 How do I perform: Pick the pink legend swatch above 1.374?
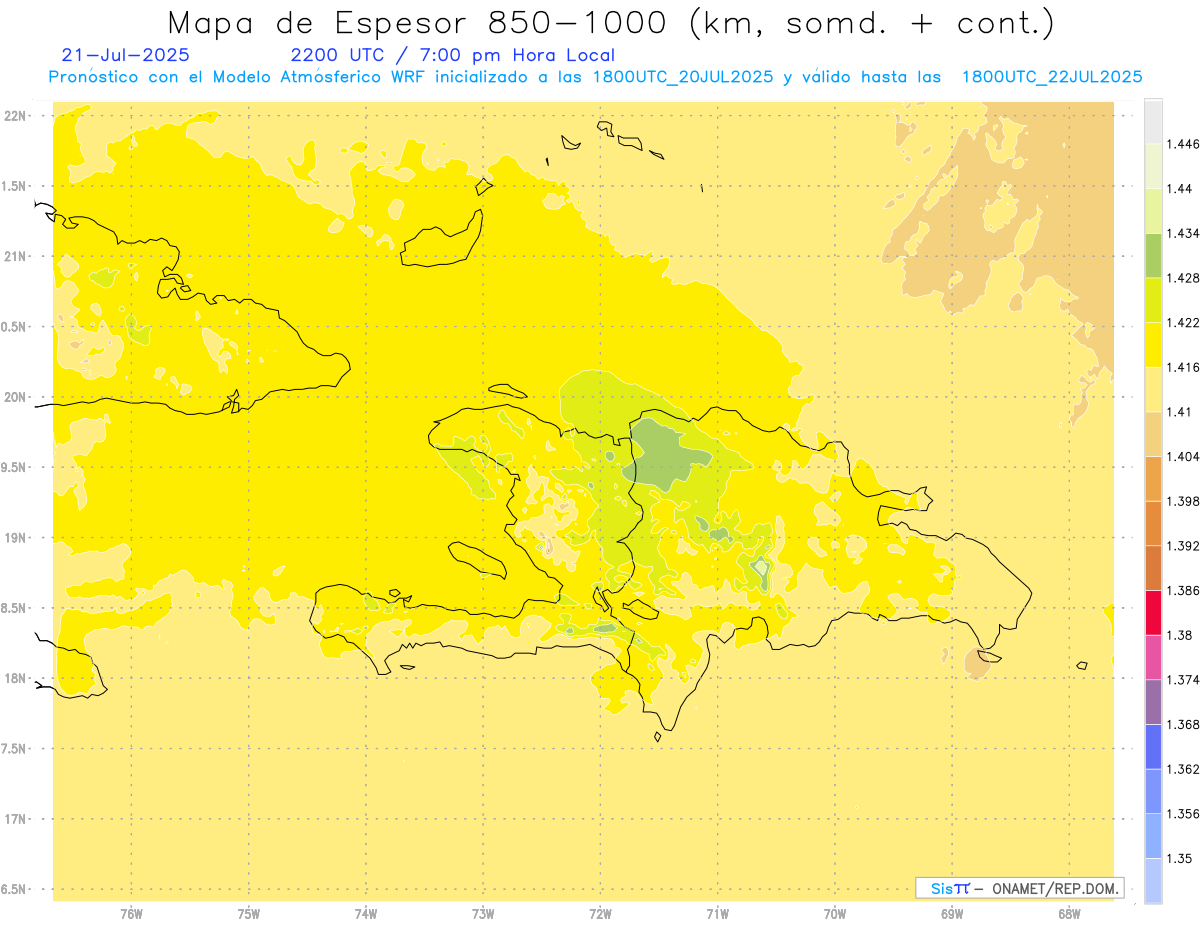[1153, 657]
